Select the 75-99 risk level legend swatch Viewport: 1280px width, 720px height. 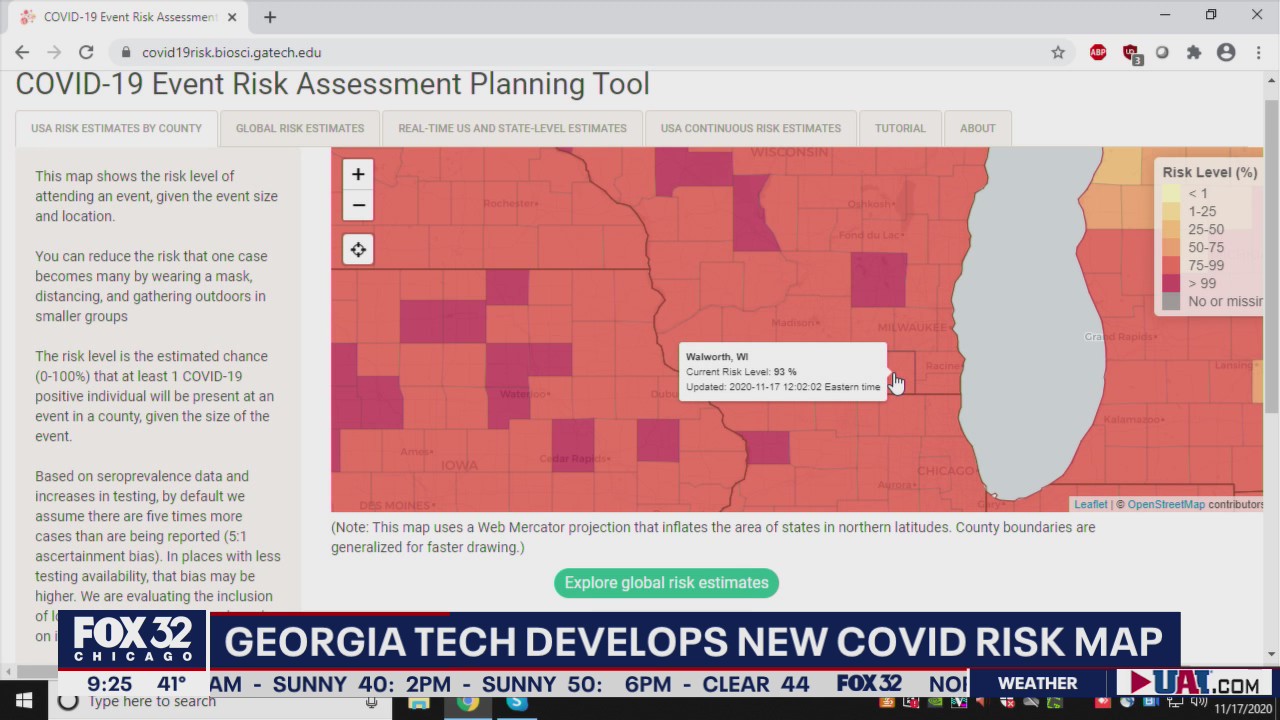tap(1170, 265)
